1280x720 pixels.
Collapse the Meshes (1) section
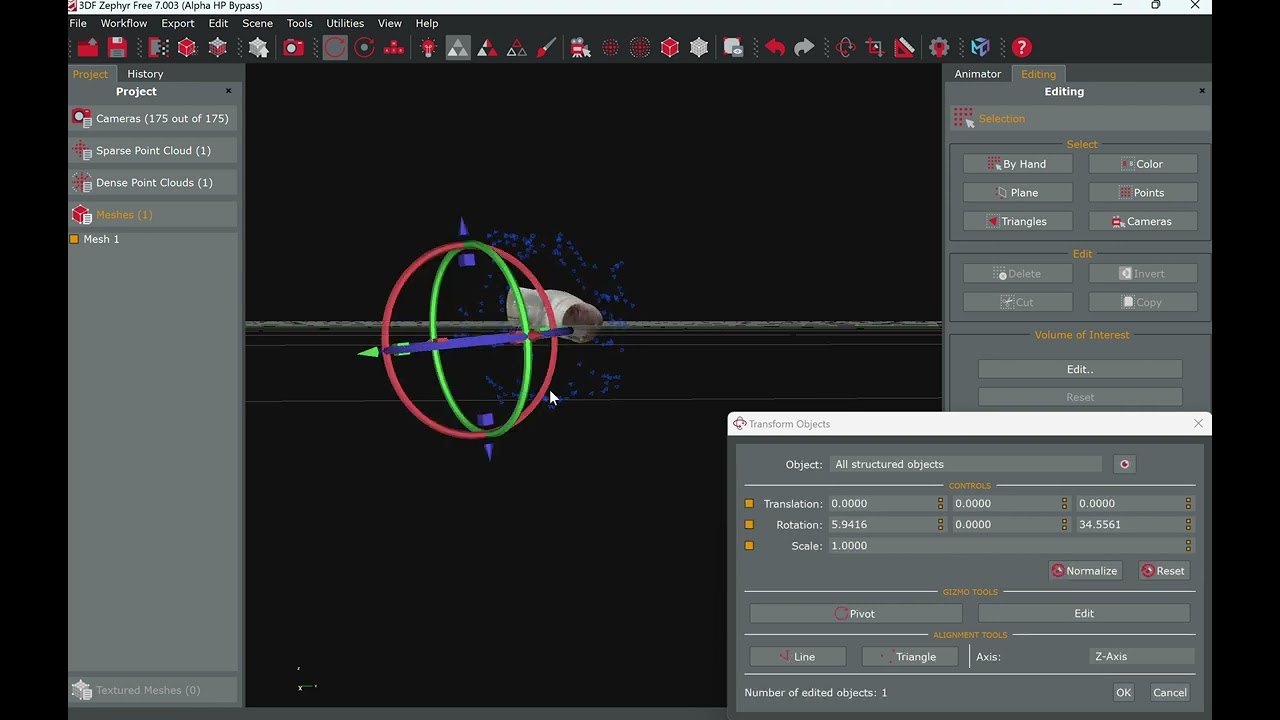[153, 214]
